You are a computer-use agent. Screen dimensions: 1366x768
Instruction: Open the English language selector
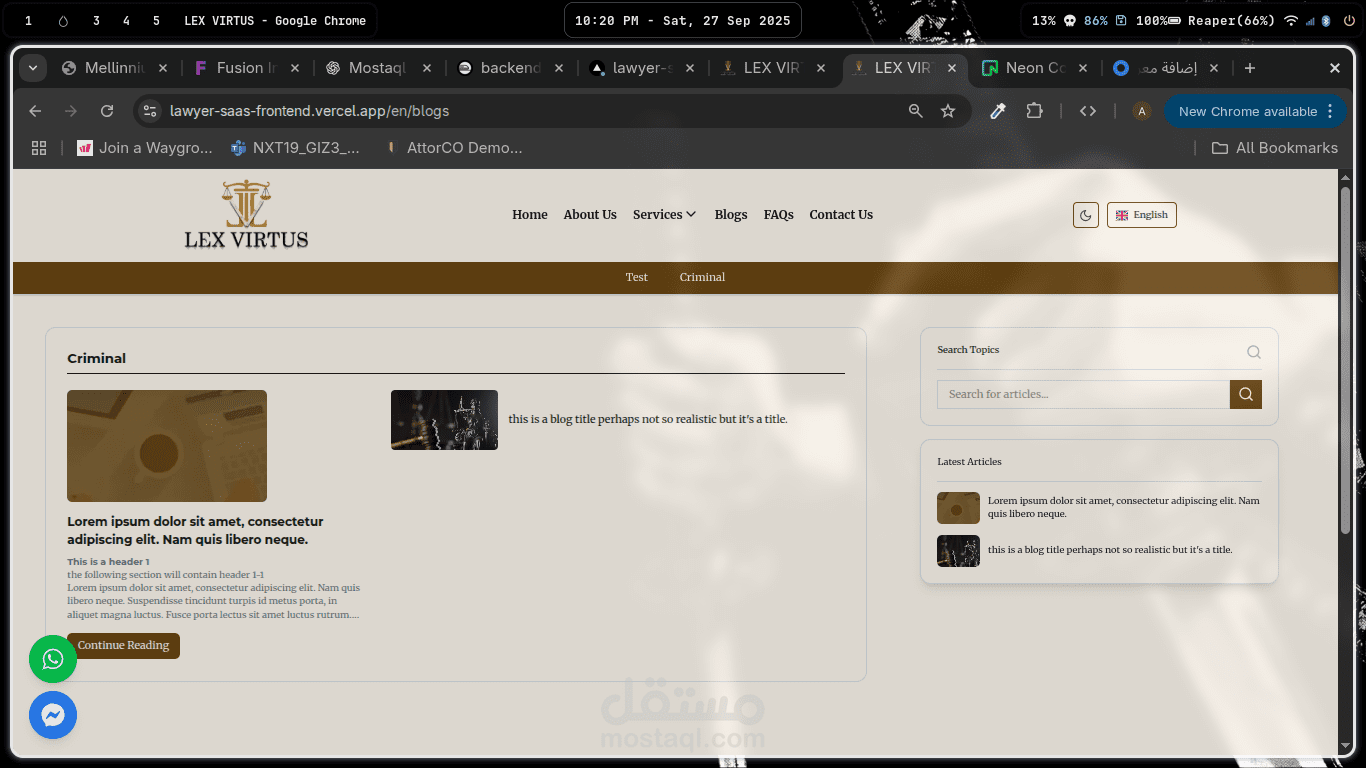click(x=1142, y=215)
